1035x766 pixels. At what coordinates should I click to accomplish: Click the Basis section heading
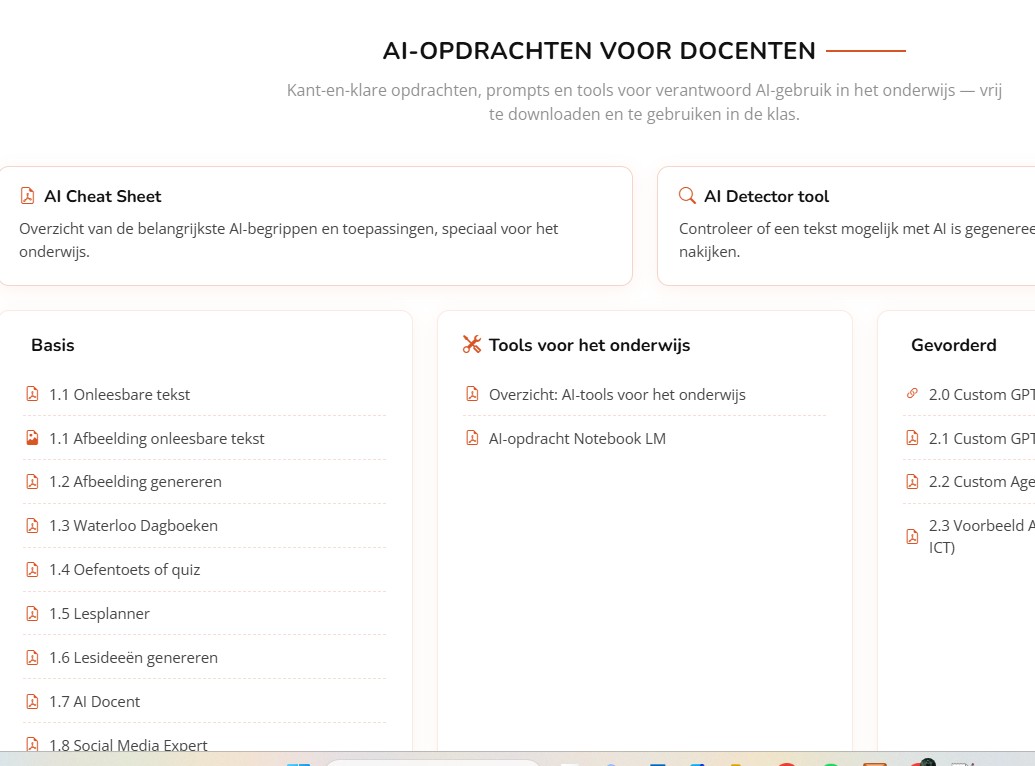click(x=53, y=345)
